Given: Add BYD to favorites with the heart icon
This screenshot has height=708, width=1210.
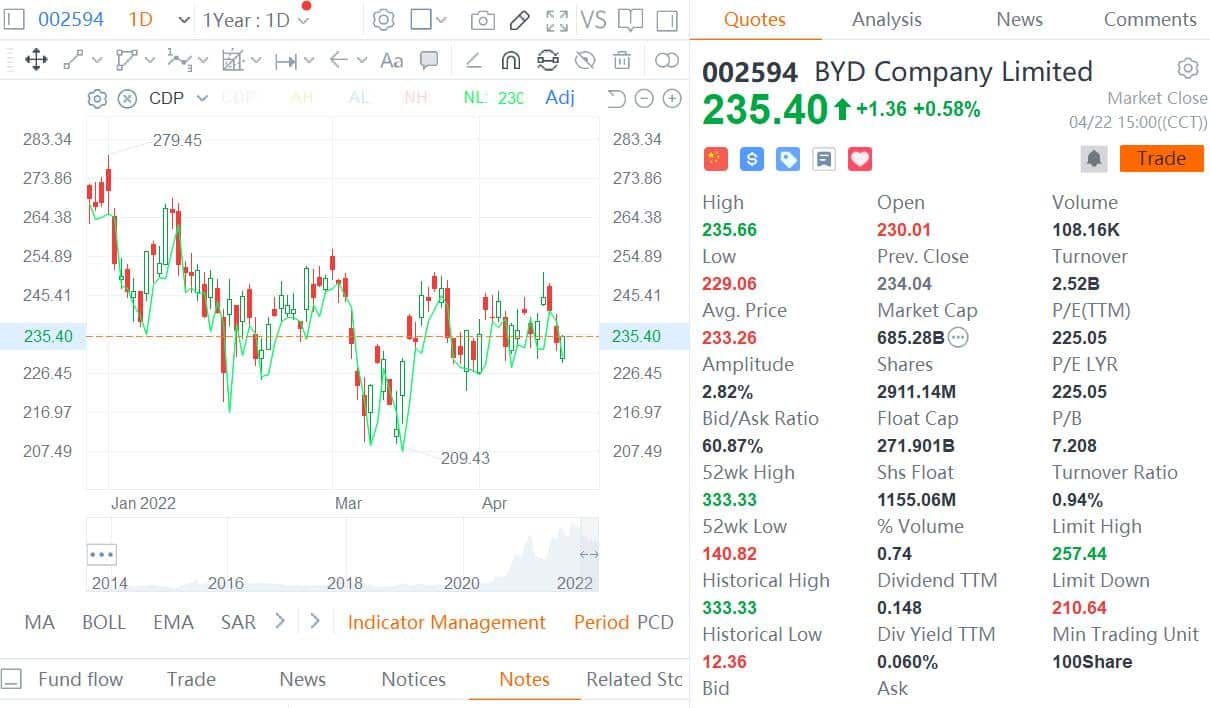Looking at the screenshot, I should (859, 158).
